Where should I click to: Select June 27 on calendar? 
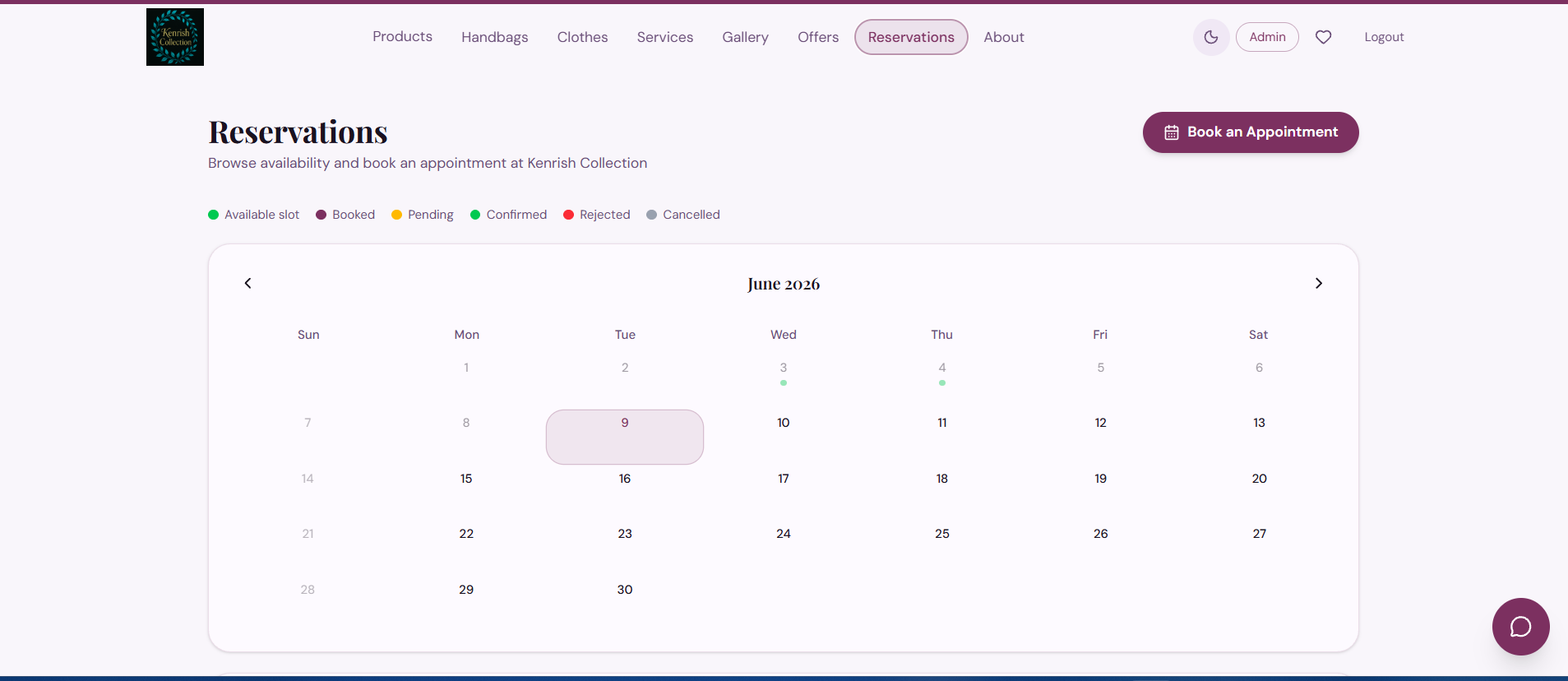[x=1259, y=548]
